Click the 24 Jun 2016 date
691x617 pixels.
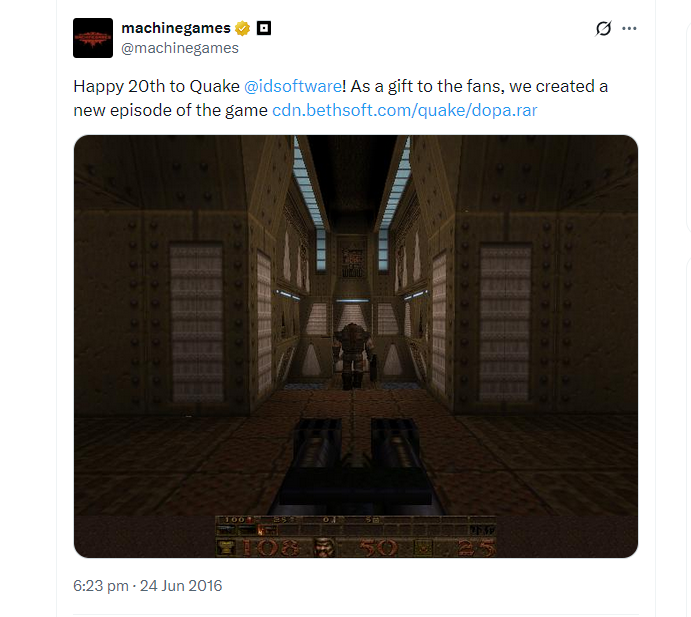coord(181,586)
